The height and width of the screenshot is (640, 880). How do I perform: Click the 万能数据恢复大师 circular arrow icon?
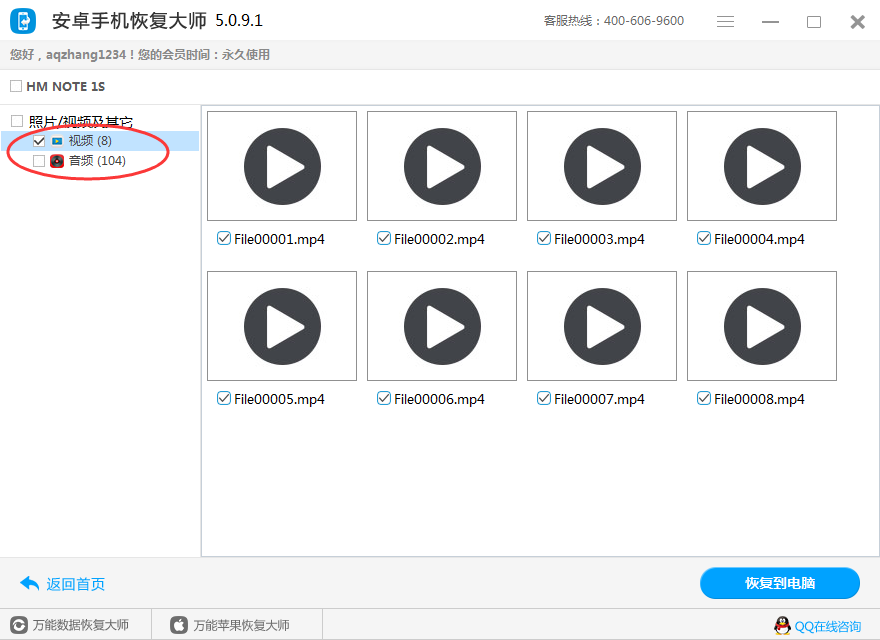click(19, 625)
